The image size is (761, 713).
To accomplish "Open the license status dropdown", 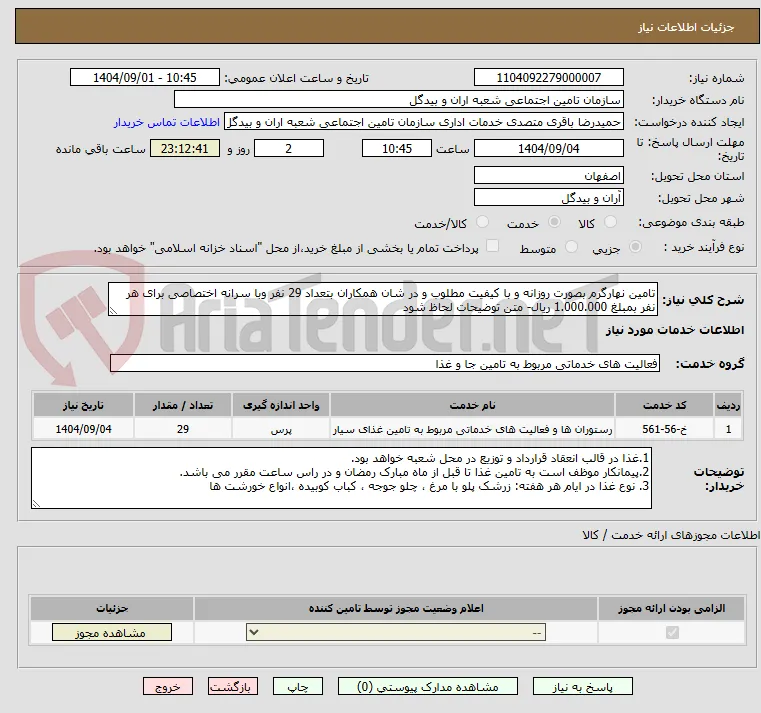I will [x=396, y=632].
